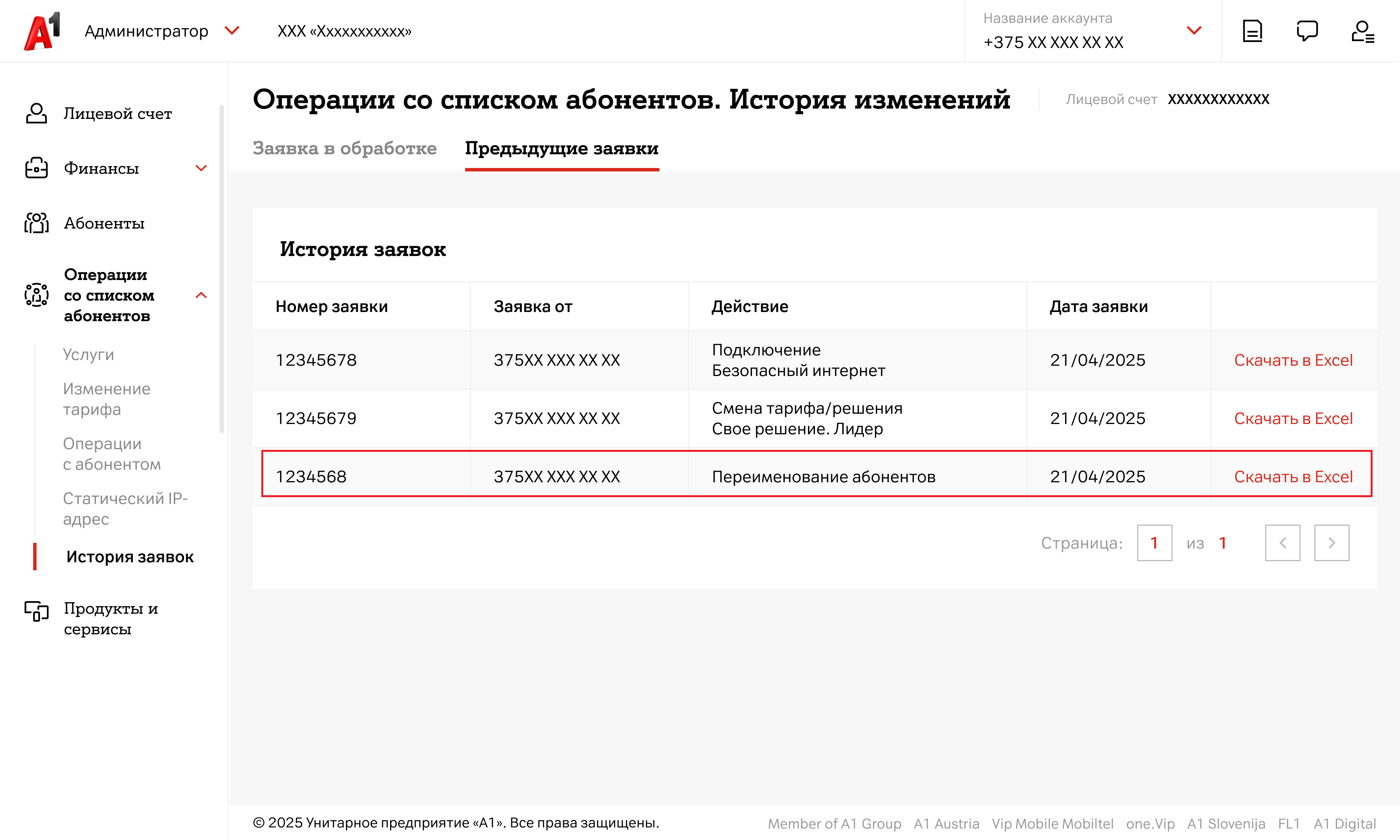
Task: Open the user profile icon in header
Action: click(x=1362, y=31)
